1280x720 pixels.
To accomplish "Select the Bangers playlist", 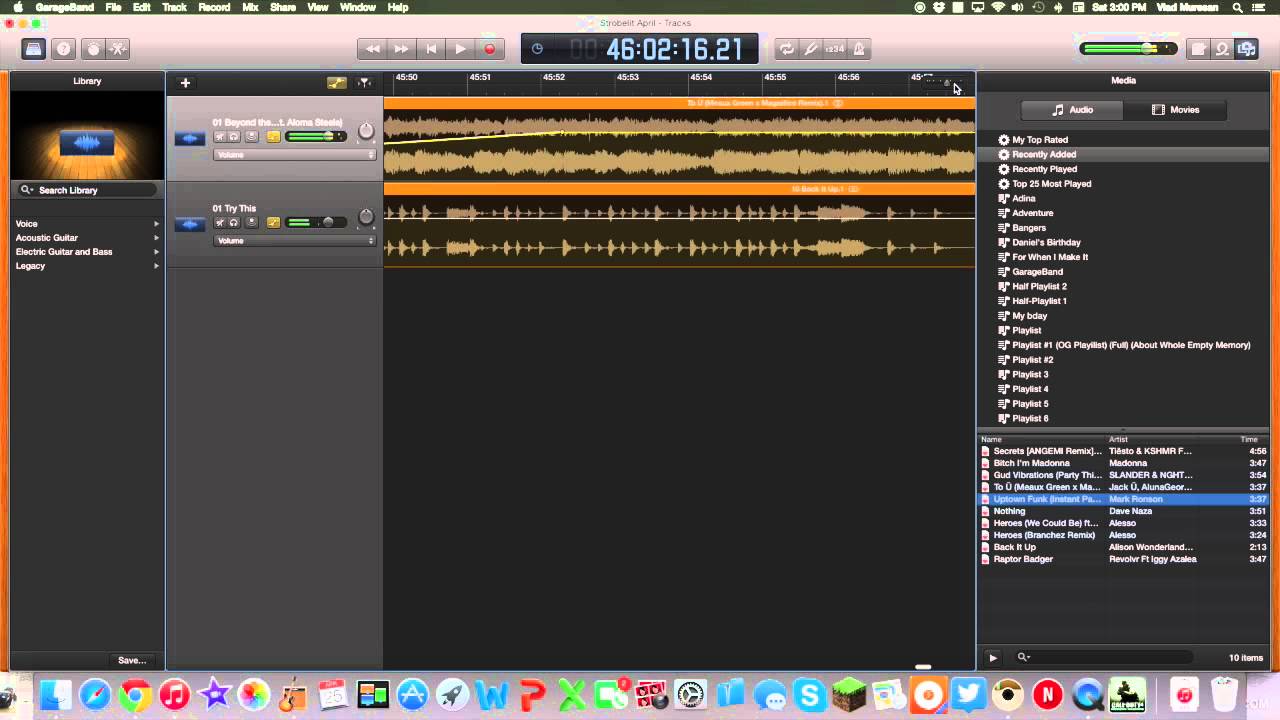I will pyautogui.click(x=1123, y=228).
